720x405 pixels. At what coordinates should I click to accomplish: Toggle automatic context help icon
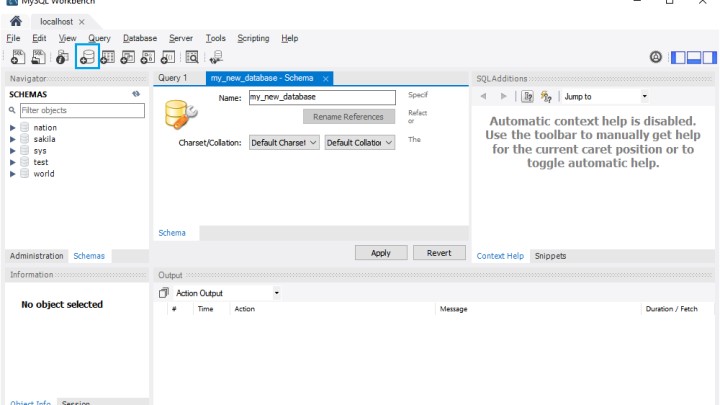coord(546,96)
